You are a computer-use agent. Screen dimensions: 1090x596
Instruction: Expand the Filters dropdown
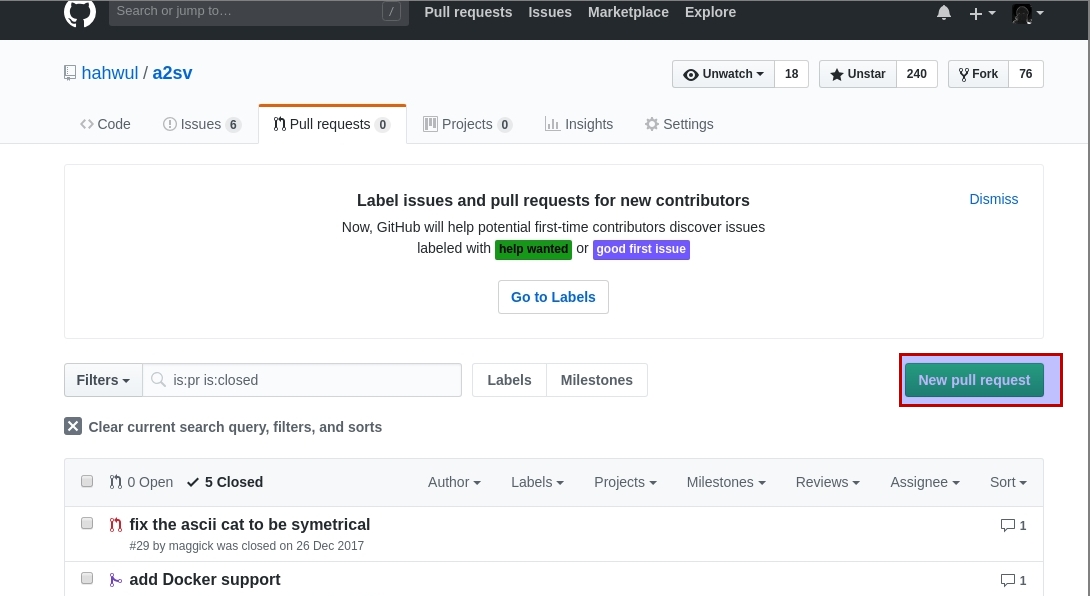pyautogui.click(x=103, y=380)
